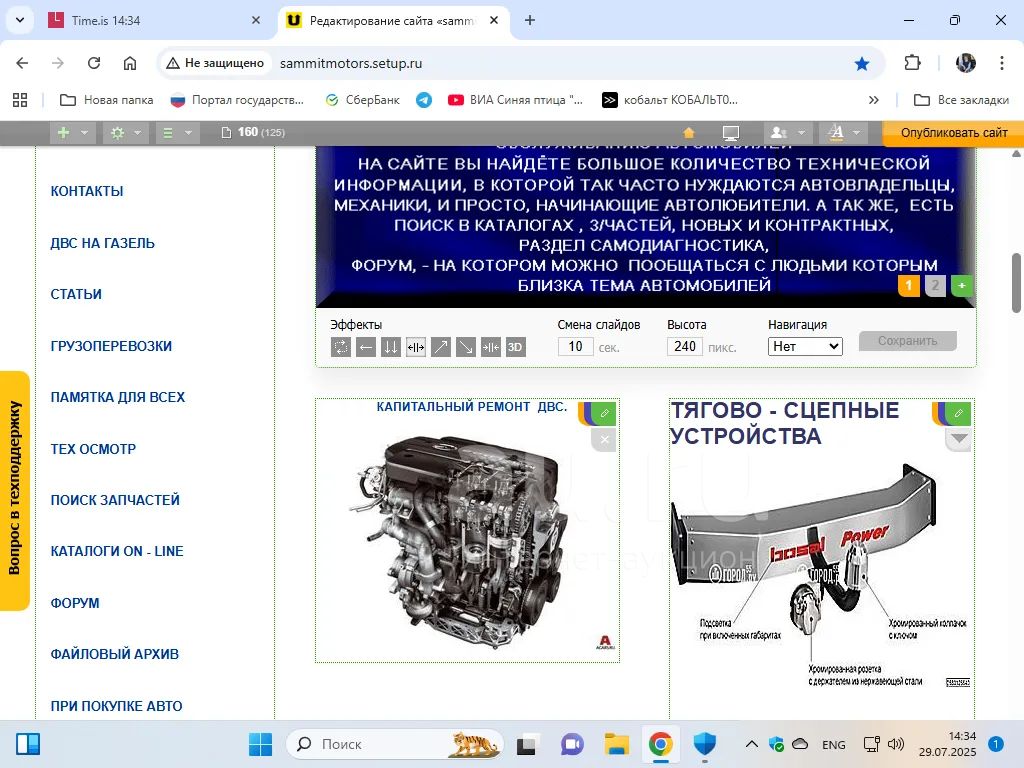The width and height of the screenshot is (1024, 768).
Task: Click the green add-slide plus button
Action: tap(962, 285)
